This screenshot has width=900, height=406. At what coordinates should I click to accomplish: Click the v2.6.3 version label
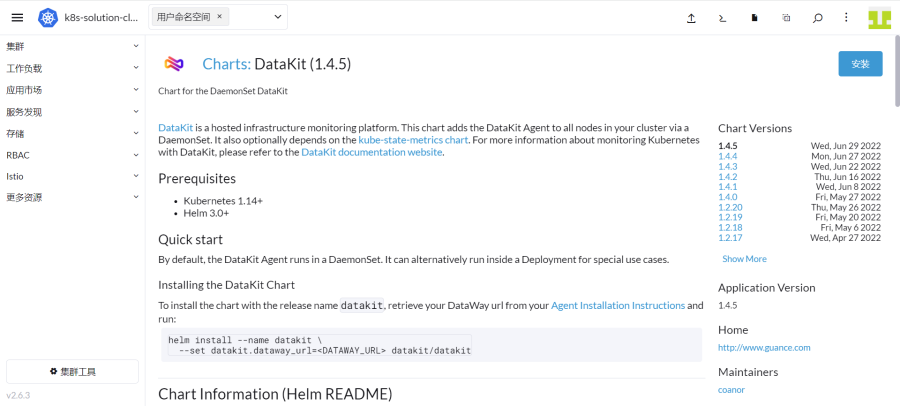point(18,396)
